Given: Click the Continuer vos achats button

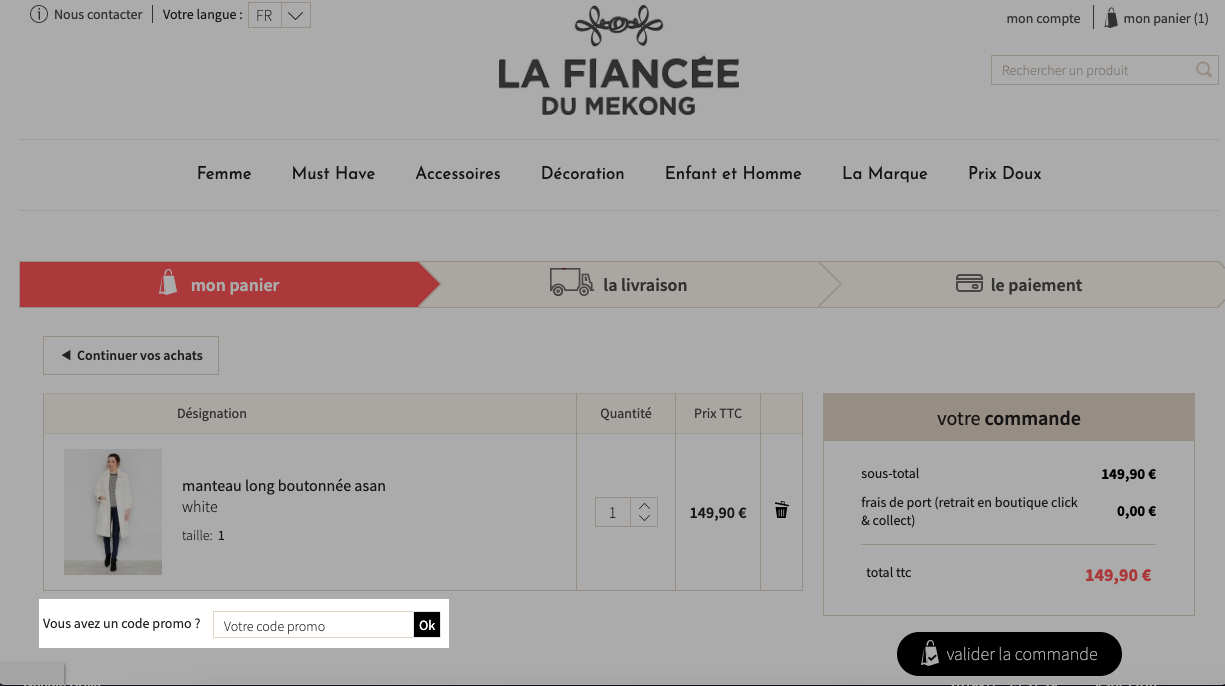Looking at the screenshot, I should 131,355.
